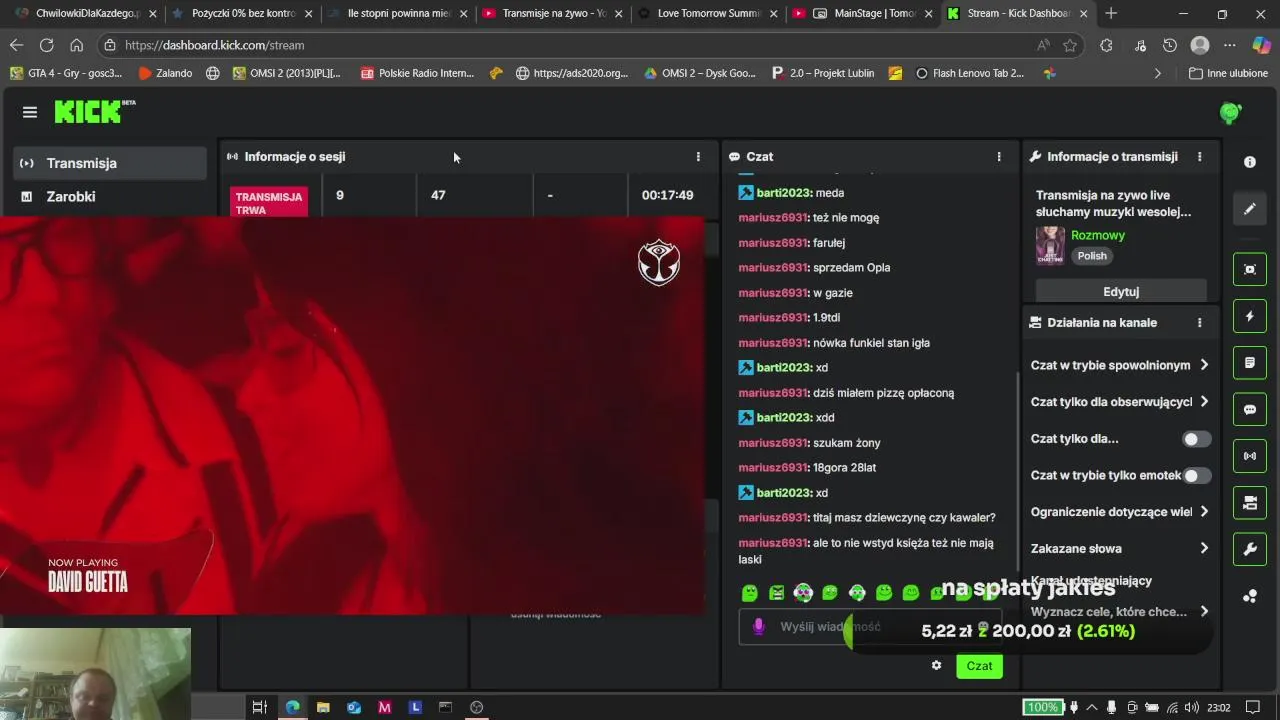Click the info icon in right sidebar
The image size is (1280, 720).
(x=1250, y=162)
